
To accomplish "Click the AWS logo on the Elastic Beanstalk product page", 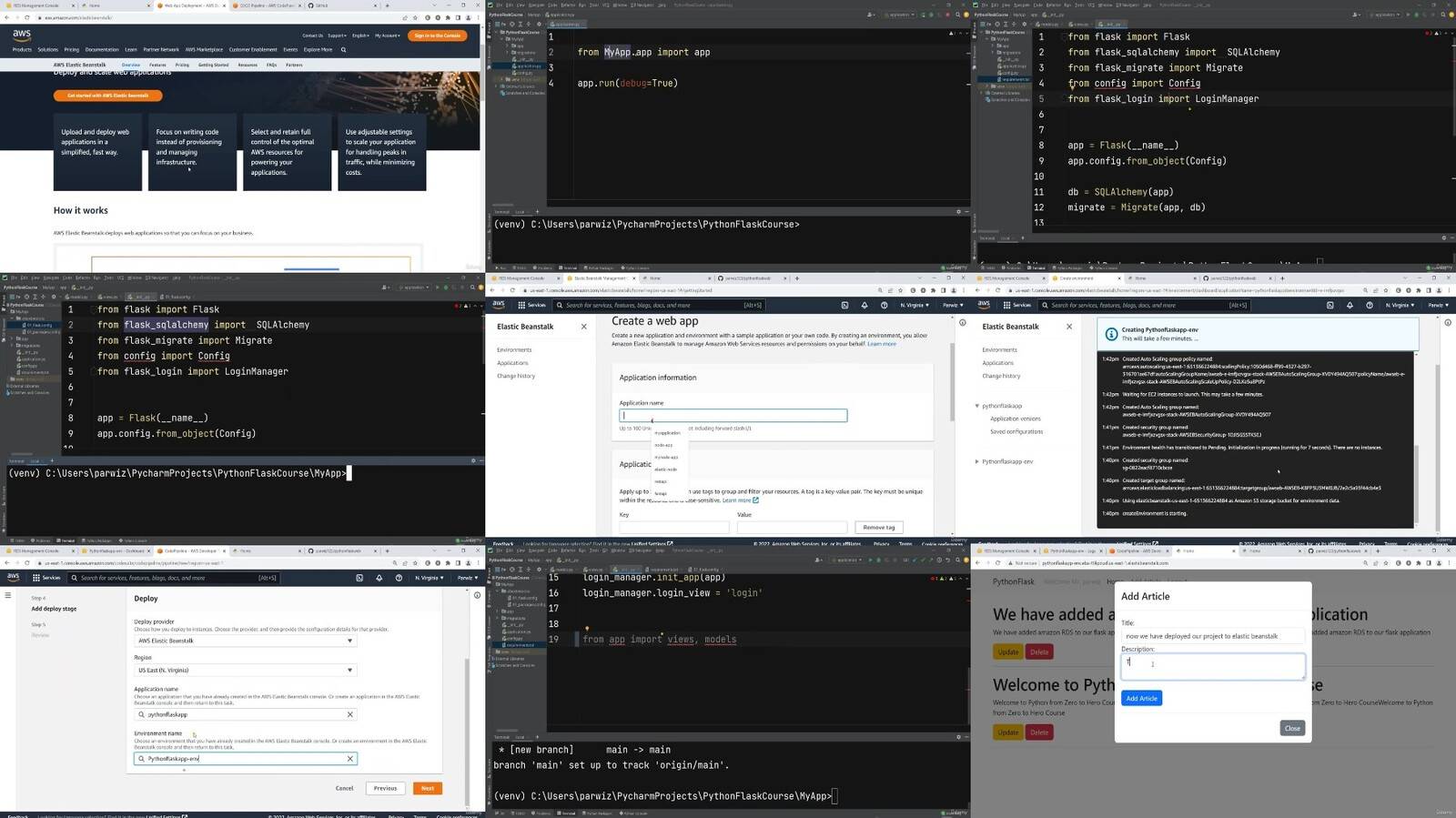I will pyautogui.click(x=22, y=35).
